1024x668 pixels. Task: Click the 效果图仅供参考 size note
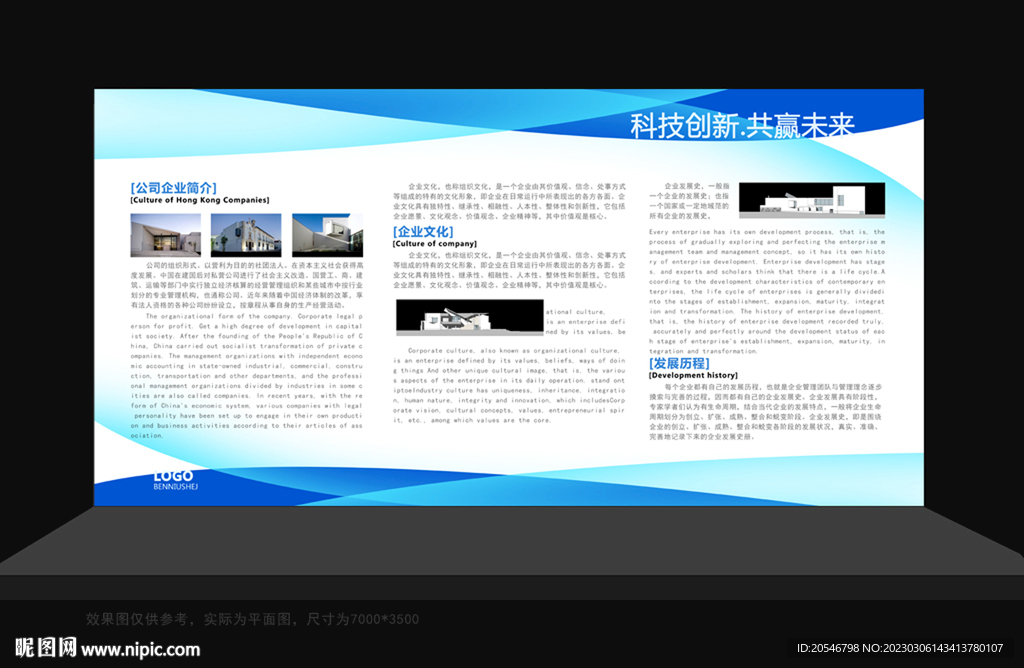click(252, 619)
